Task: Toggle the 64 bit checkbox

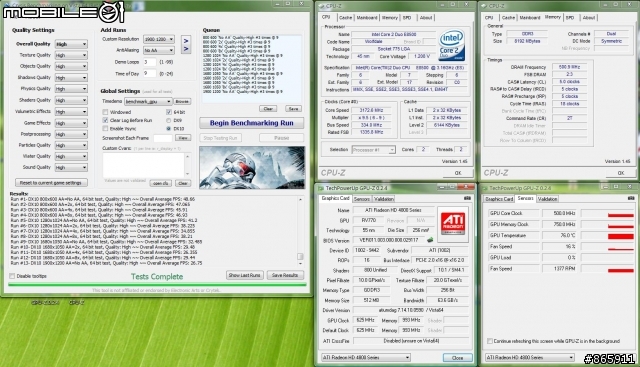Action: (169, 112)
